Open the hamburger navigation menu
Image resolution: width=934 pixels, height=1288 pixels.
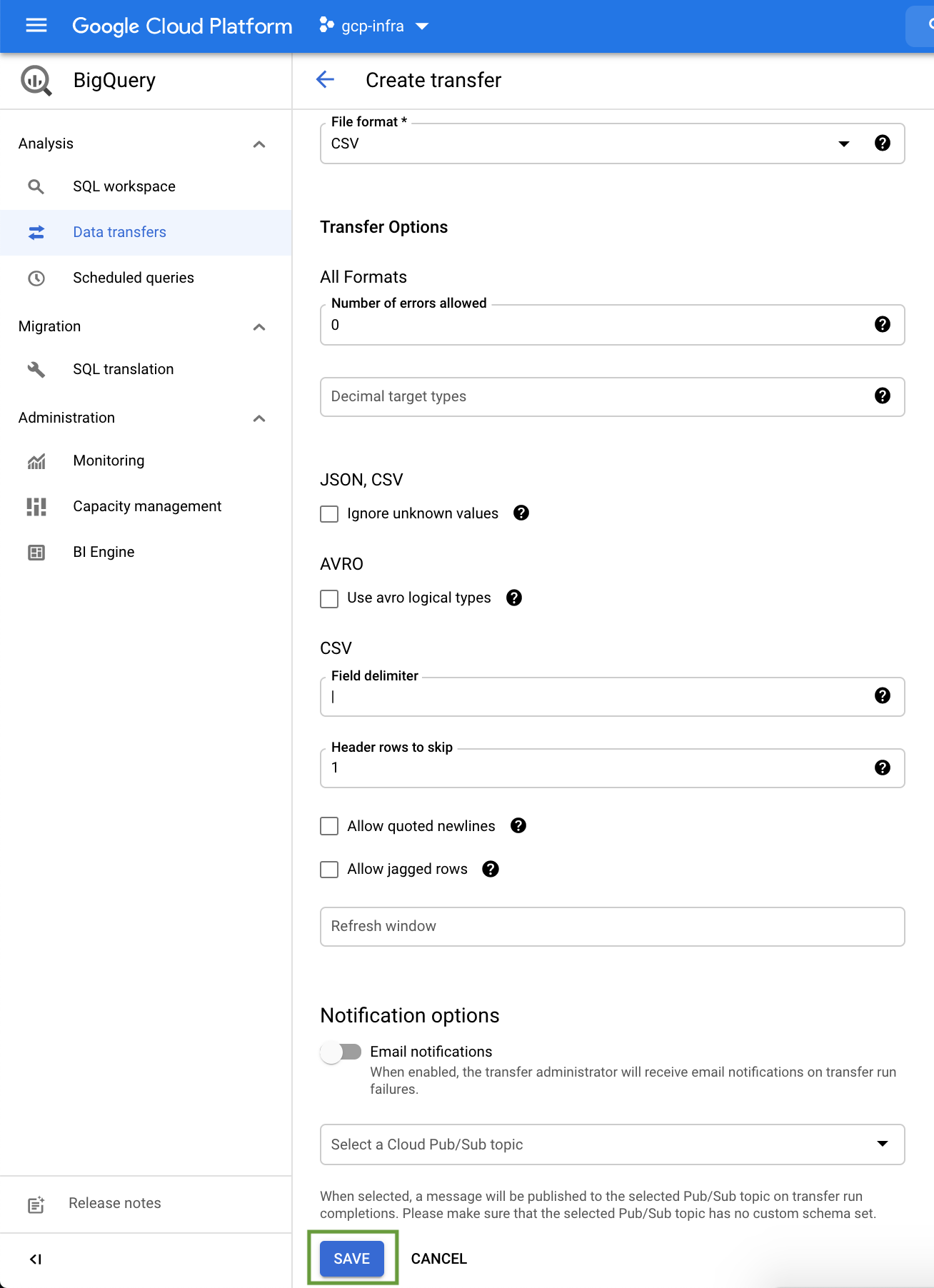pos(36,26)
